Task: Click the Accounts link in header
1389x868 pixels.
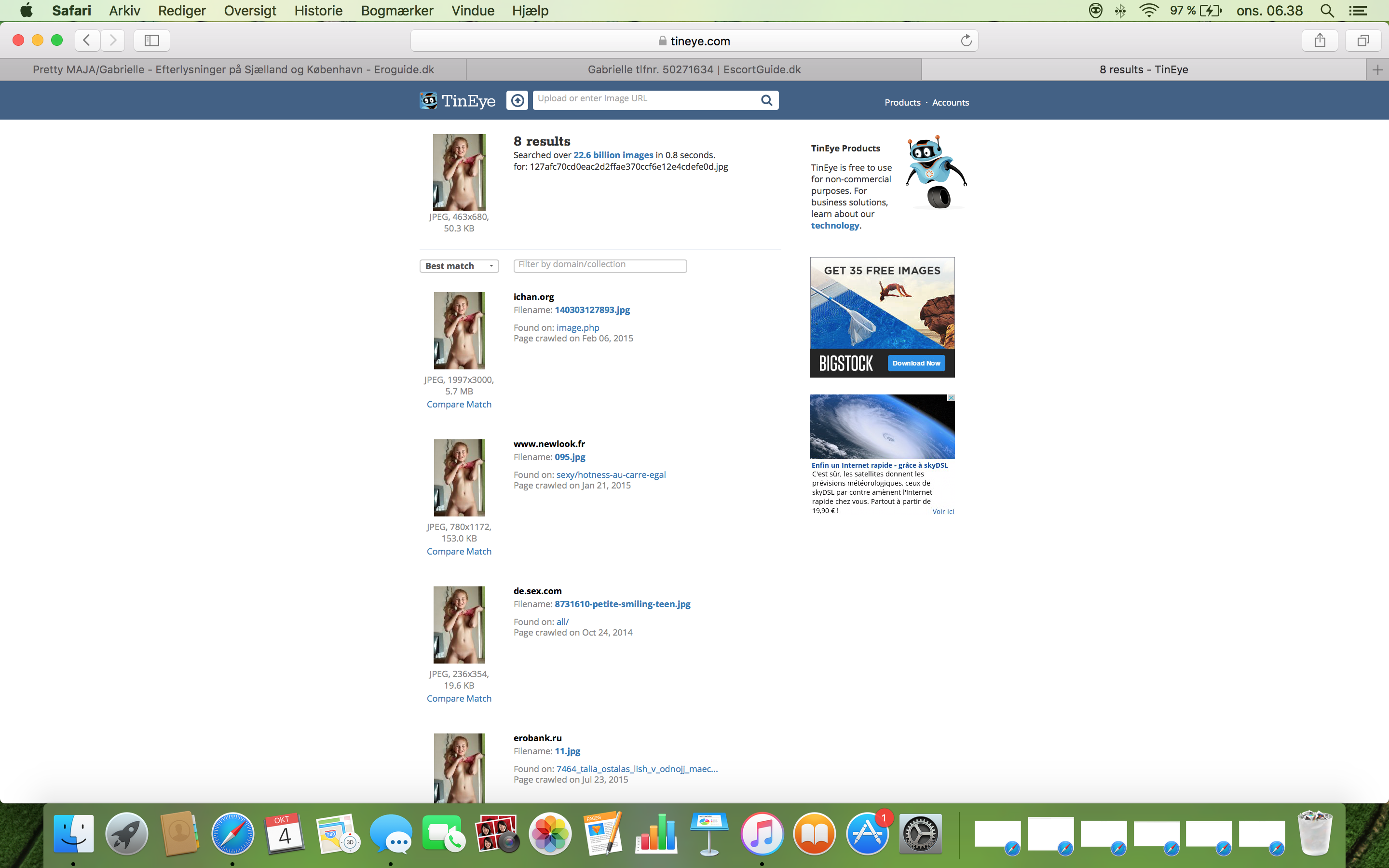Action: [x=951, y=102]
